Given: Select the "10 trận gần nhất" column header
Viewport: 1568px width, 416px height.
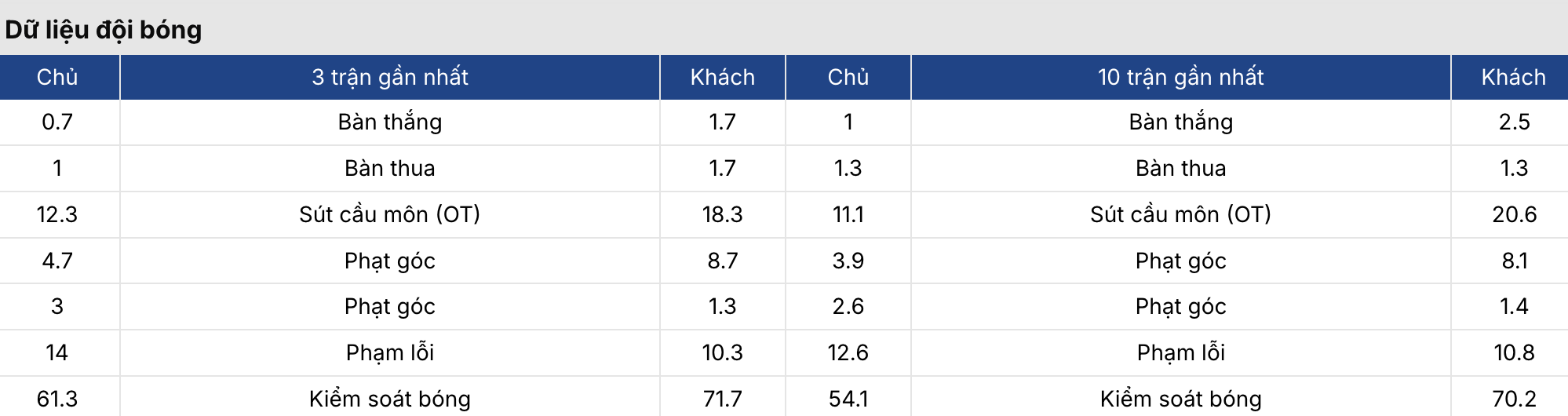Looking at the screenshot, I should coord(1180,77).
